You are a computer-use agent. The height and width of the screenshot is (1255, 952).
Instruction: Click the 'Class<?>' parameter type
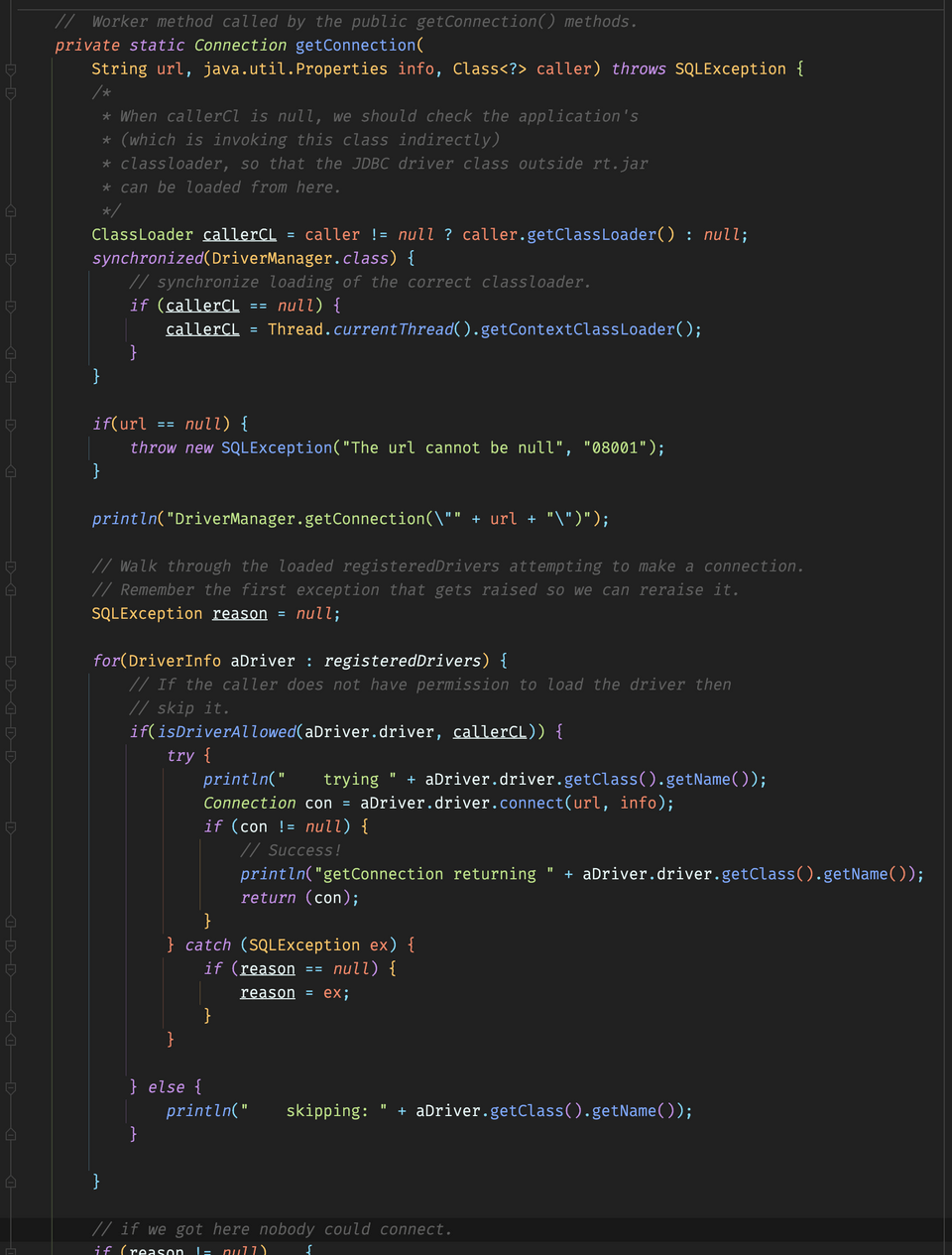[490, 69]
